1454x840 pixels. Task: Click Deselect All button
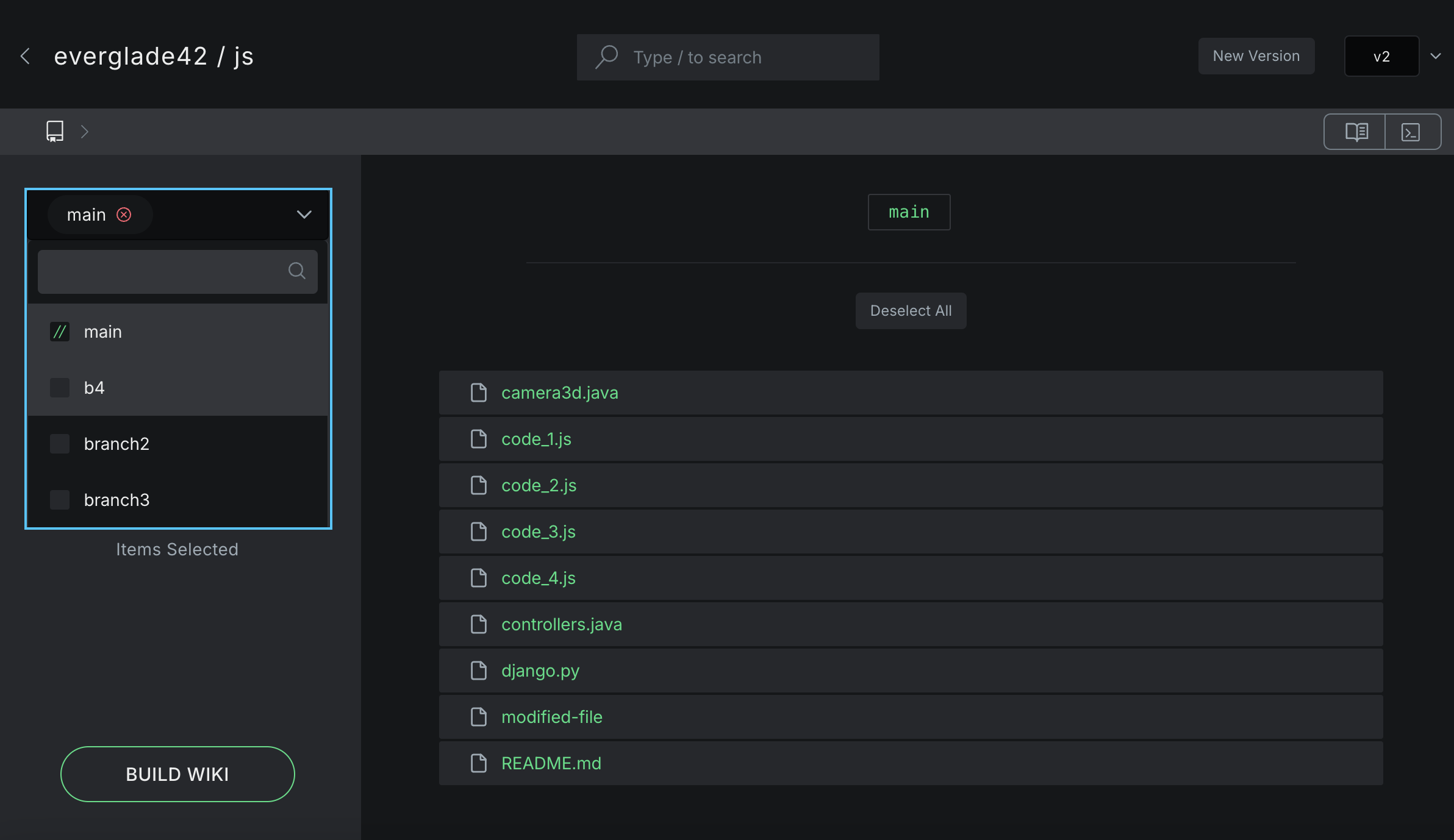910,310
